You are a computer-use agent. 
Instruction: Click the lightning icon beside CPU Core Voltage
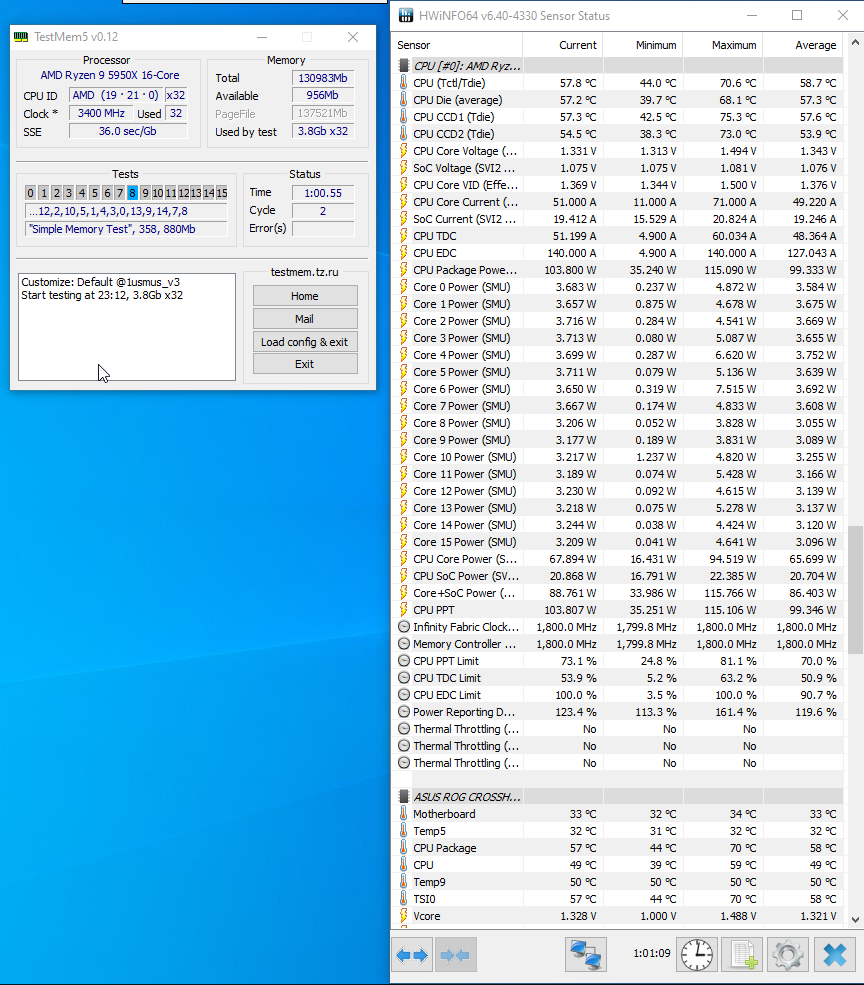403,151
